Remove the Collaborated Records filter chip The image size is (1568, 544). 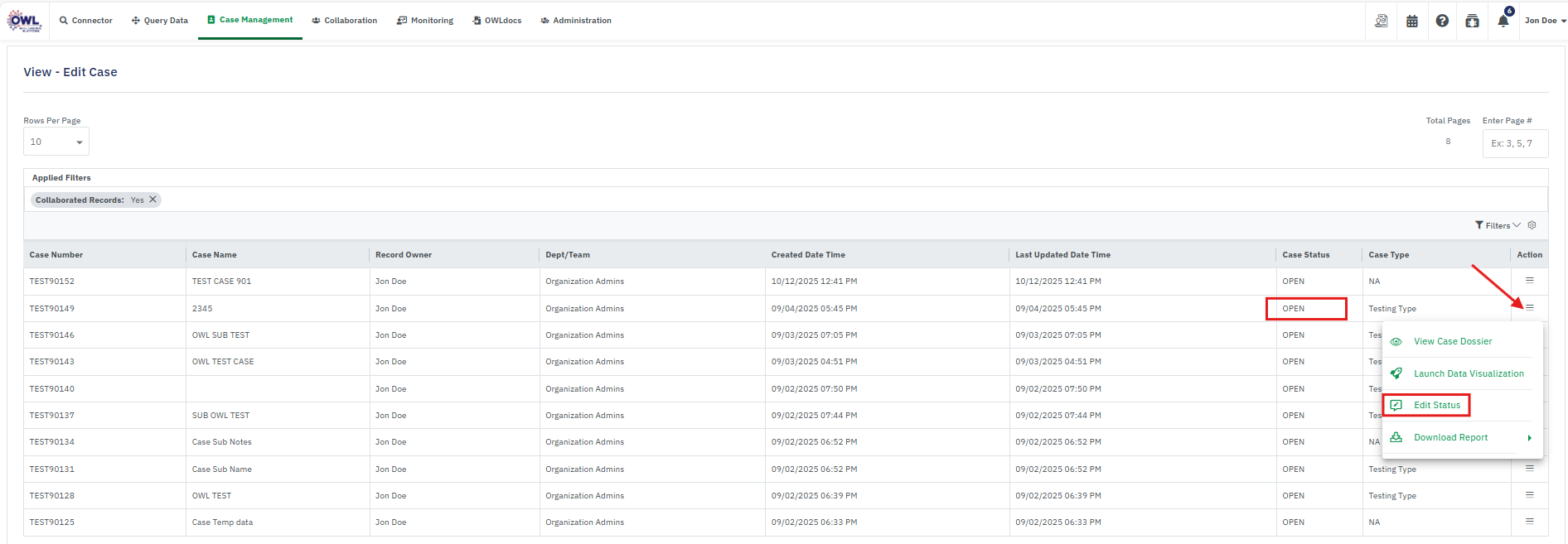(x=153, y=200)
